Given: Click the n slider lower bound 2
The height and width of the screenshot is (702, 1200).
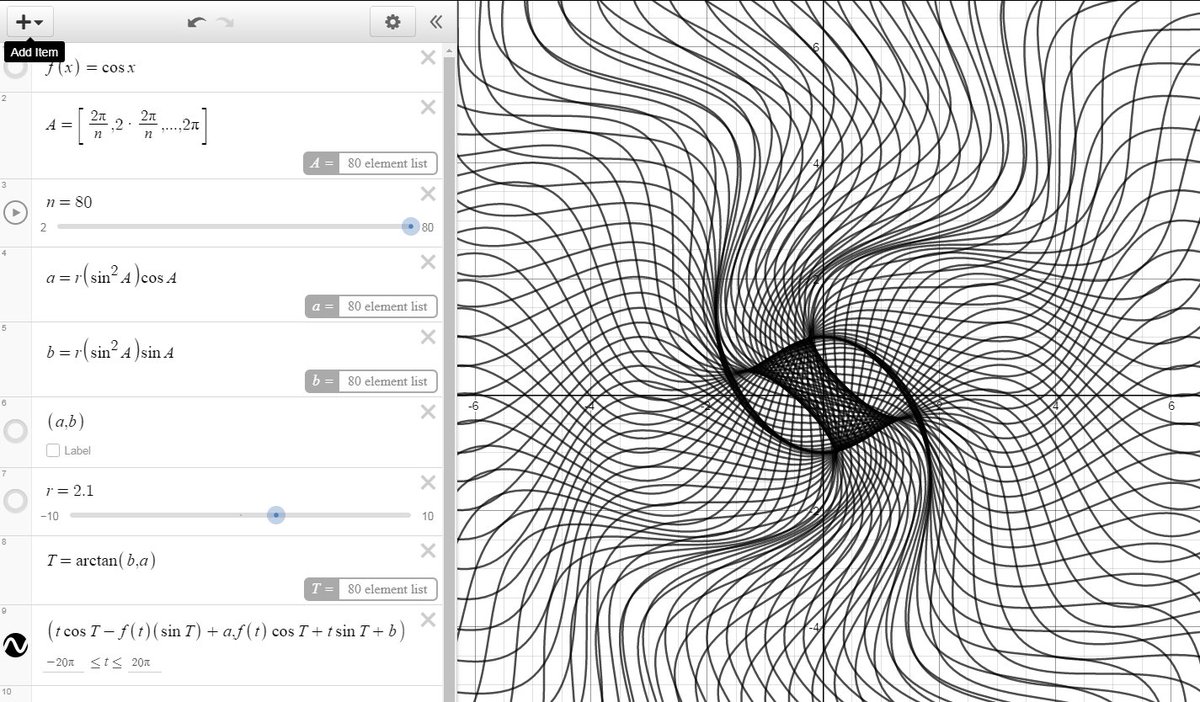Looking at the screenshot, I should click(x=43, y=227).
